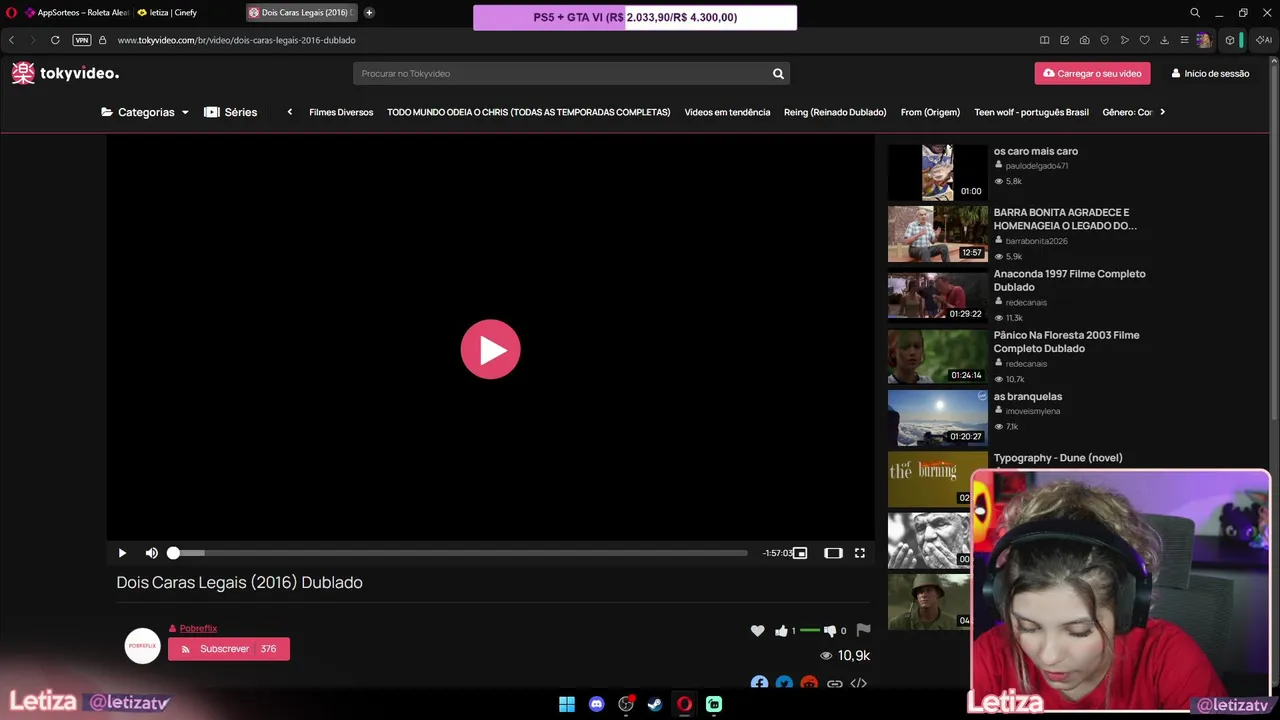Open TODO MUNDO ODEIA O CHRIS category
The height and width of the screenshot is (720, 1280).
click(x=528, y=112)
